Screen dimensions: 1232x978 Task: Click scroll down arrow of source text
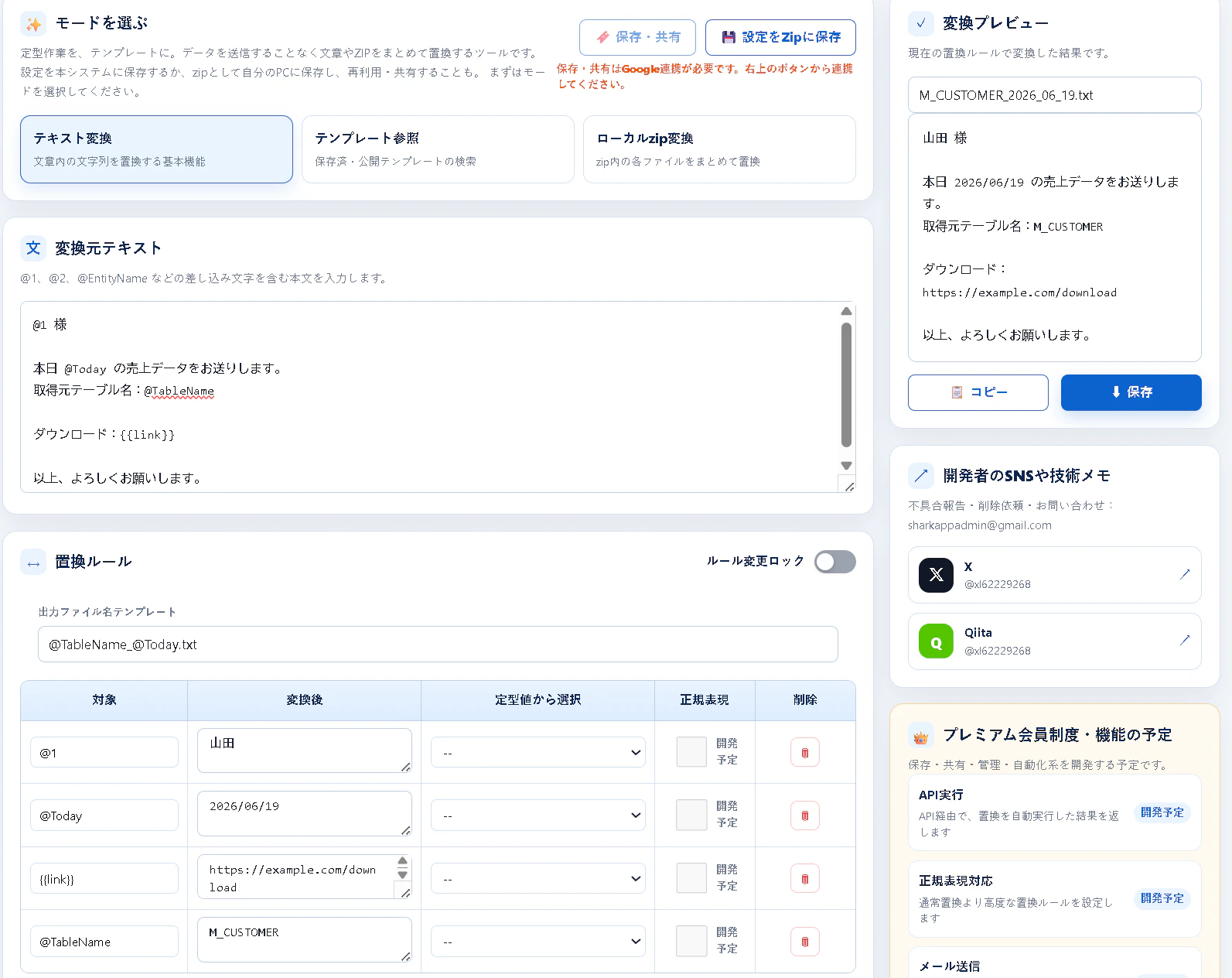pyautogui.click(x=846, y=466)
